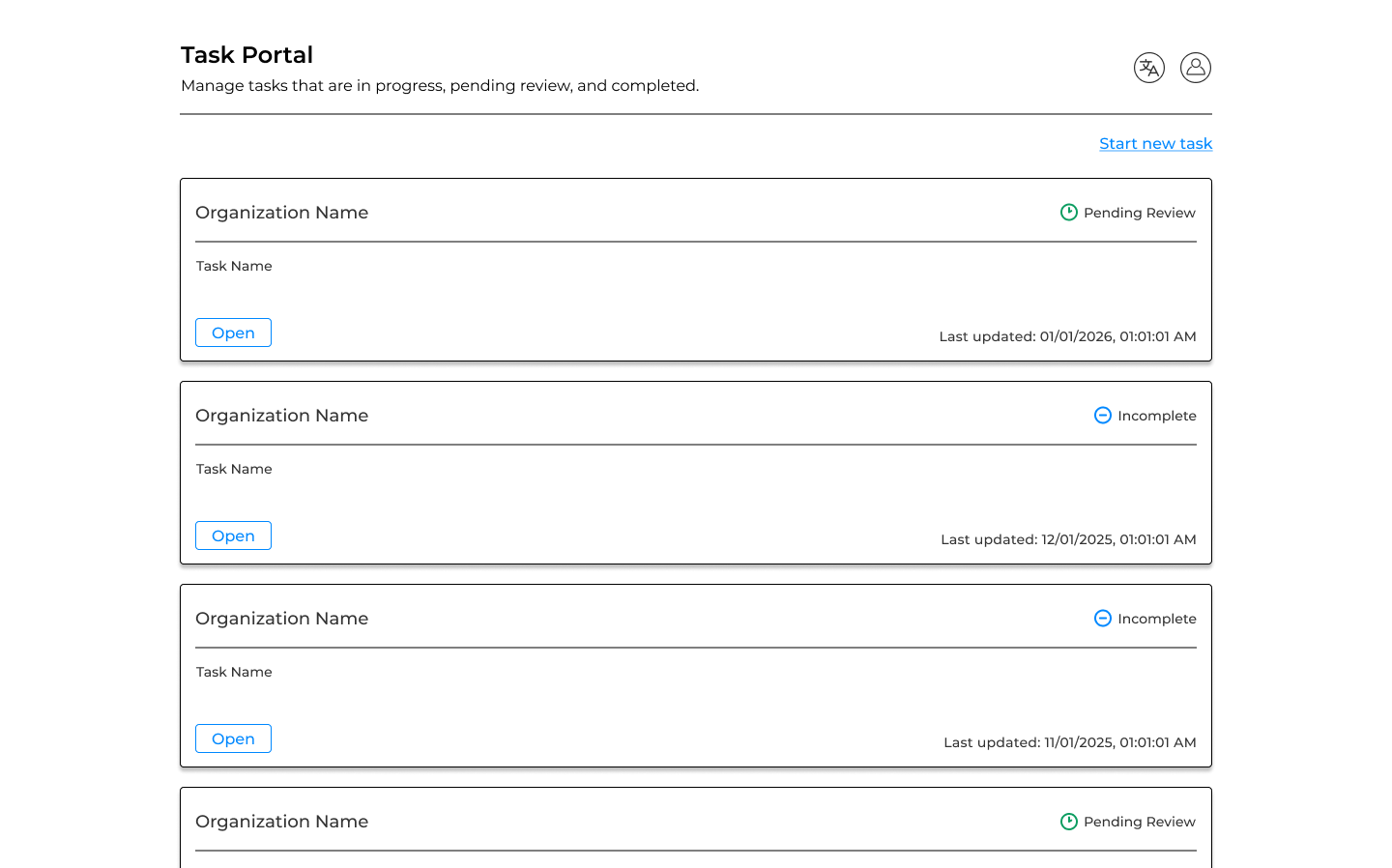Click the portal description subtitle text
This screenshot has height=868, width=1392.
[440, 86]
